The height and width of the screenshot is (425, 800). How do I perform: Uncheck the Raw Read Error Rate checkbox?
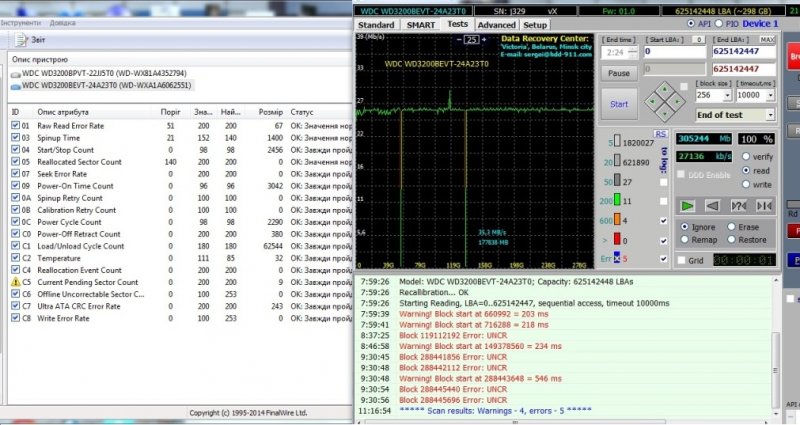point(15,126)
